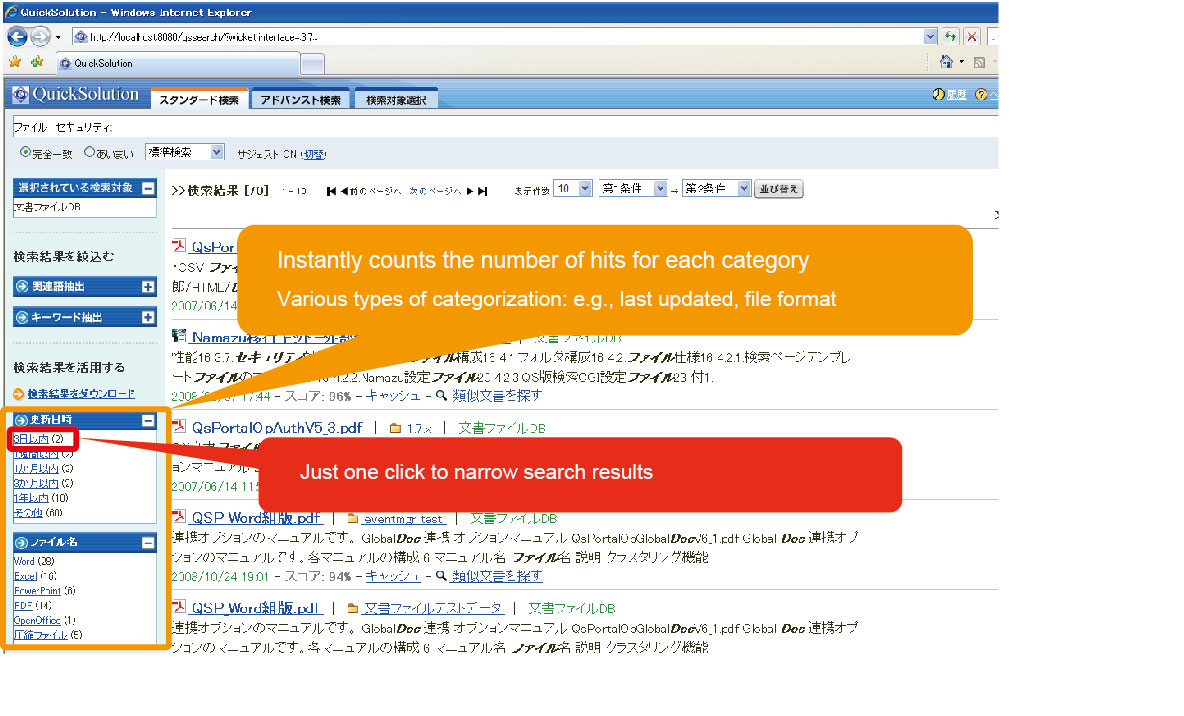Filter results by 1年以内 (10)
Viewport: 1184px width, 716px height.
click(41, 498)
